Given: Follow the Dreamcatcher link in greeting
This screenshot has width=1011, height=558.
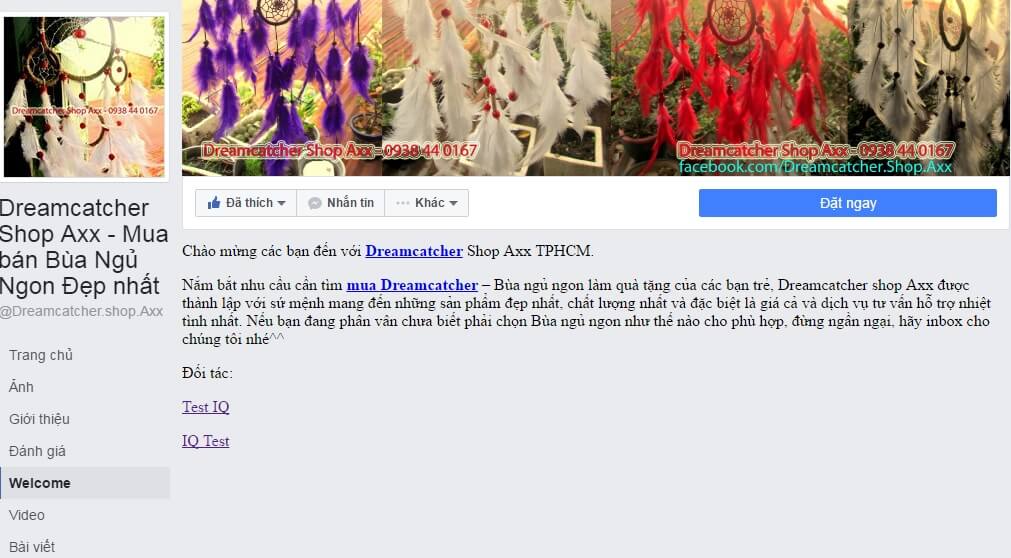Looking at the screenshot, I should [414, 251].
